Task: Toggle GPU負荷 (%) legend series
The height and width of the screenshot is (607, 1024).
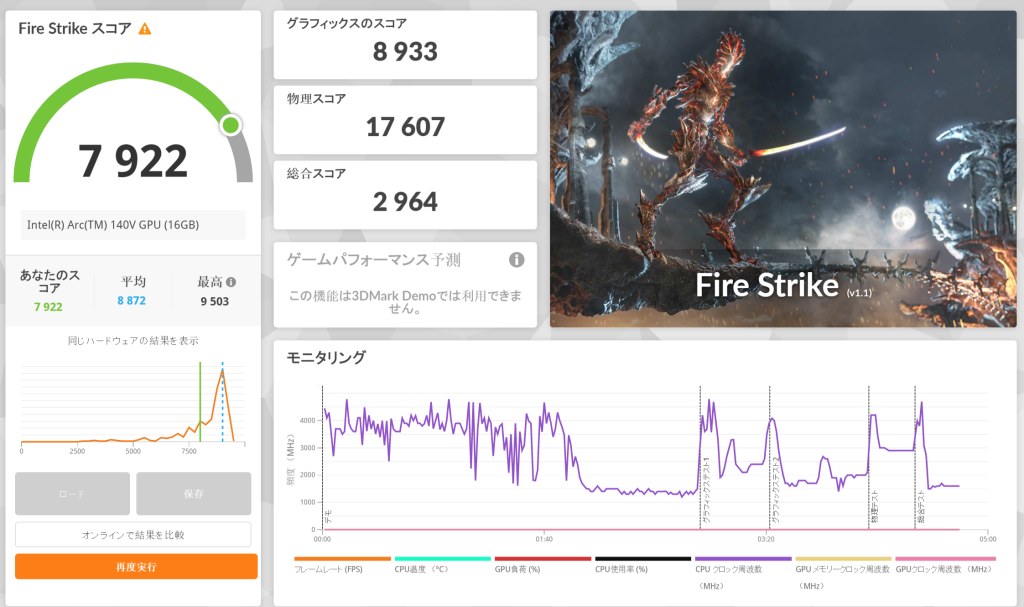Action: pos(542,568)
